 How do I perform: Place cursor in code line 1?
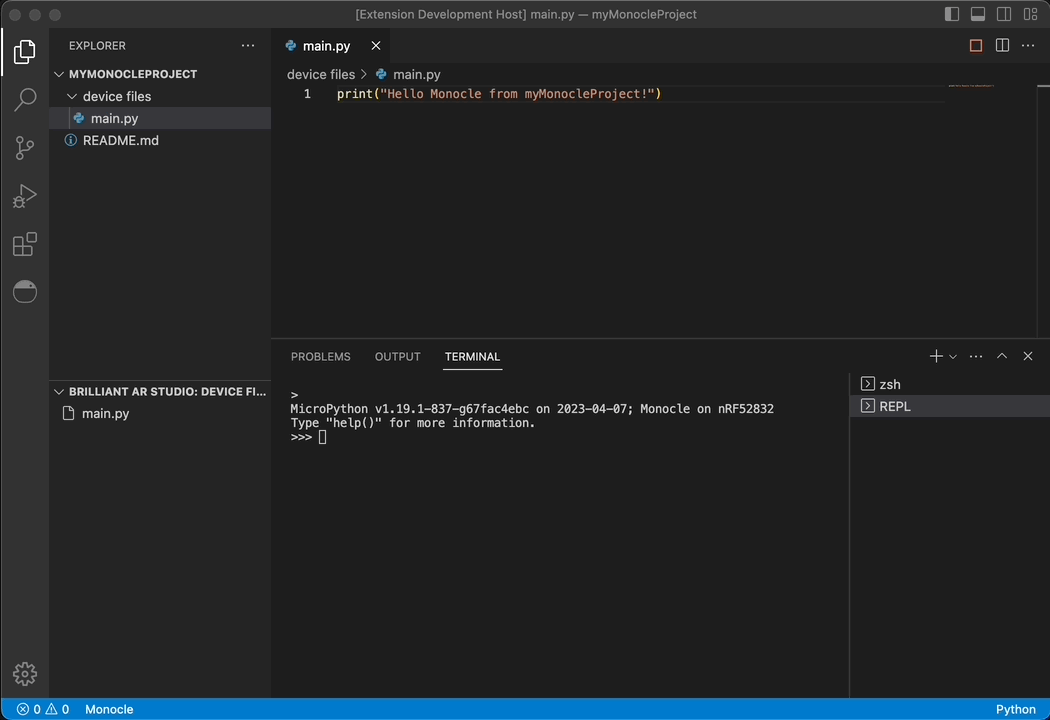(x=499, y=94)
